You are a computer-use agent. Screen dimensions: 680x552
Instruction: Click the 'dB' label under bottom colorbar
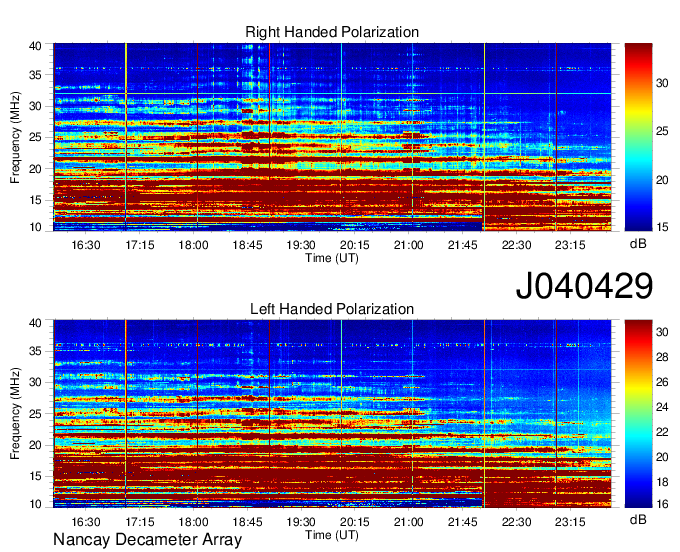[x=638, y=519]
